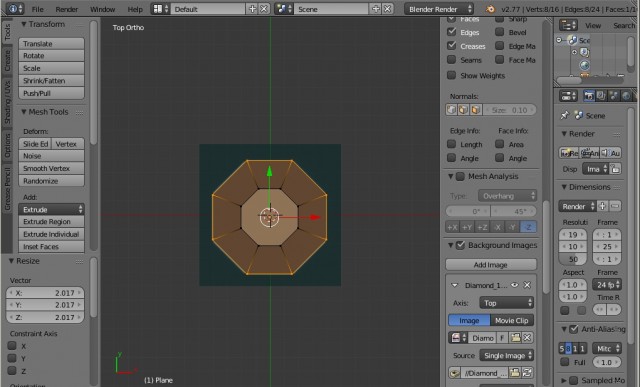This screenshot has width=640, height=387.
Task: Click the Randomize button
Action: 51,181
